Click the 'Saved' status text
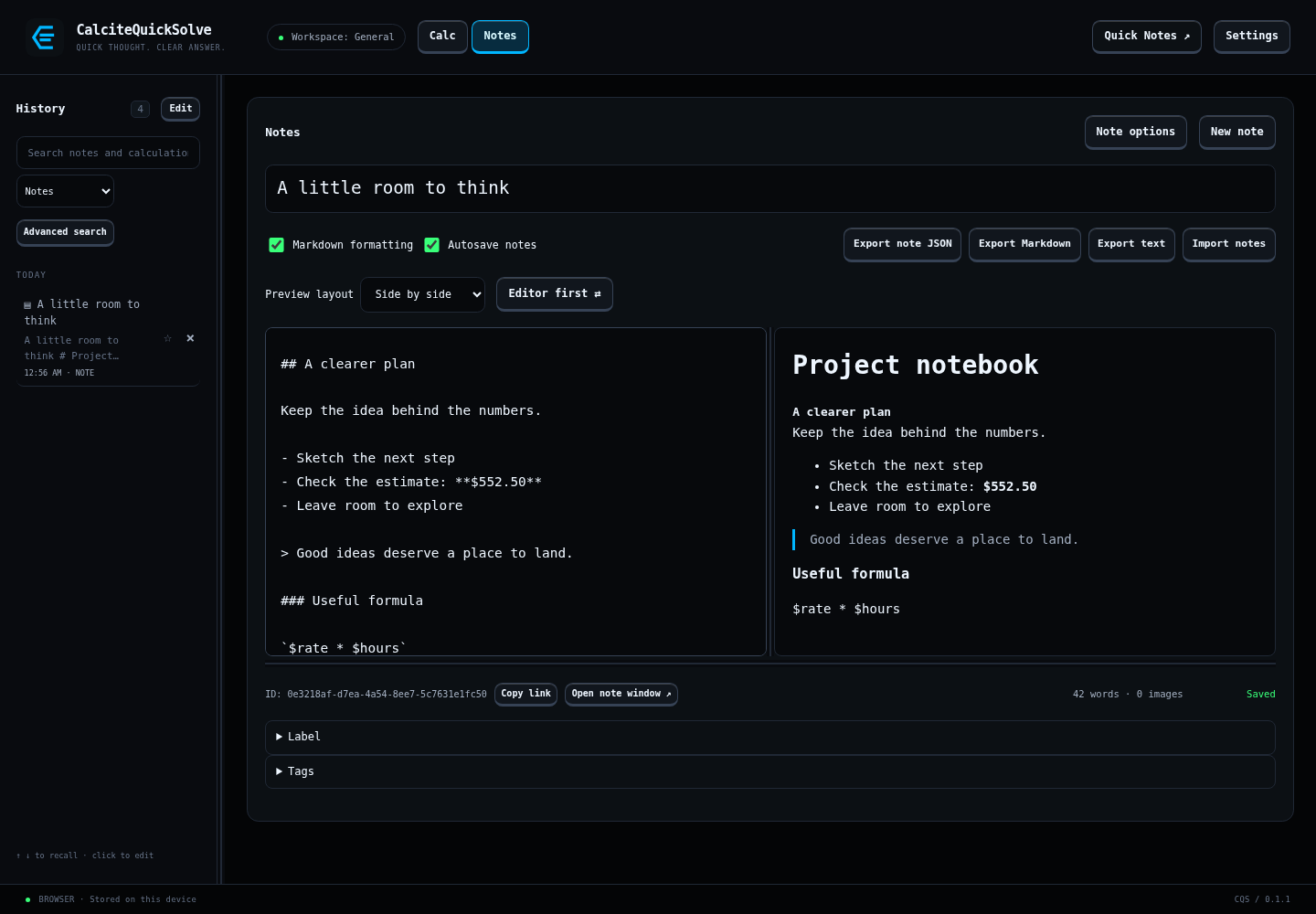Viewport: 1316px width, 914px height. pos(1261,695)
